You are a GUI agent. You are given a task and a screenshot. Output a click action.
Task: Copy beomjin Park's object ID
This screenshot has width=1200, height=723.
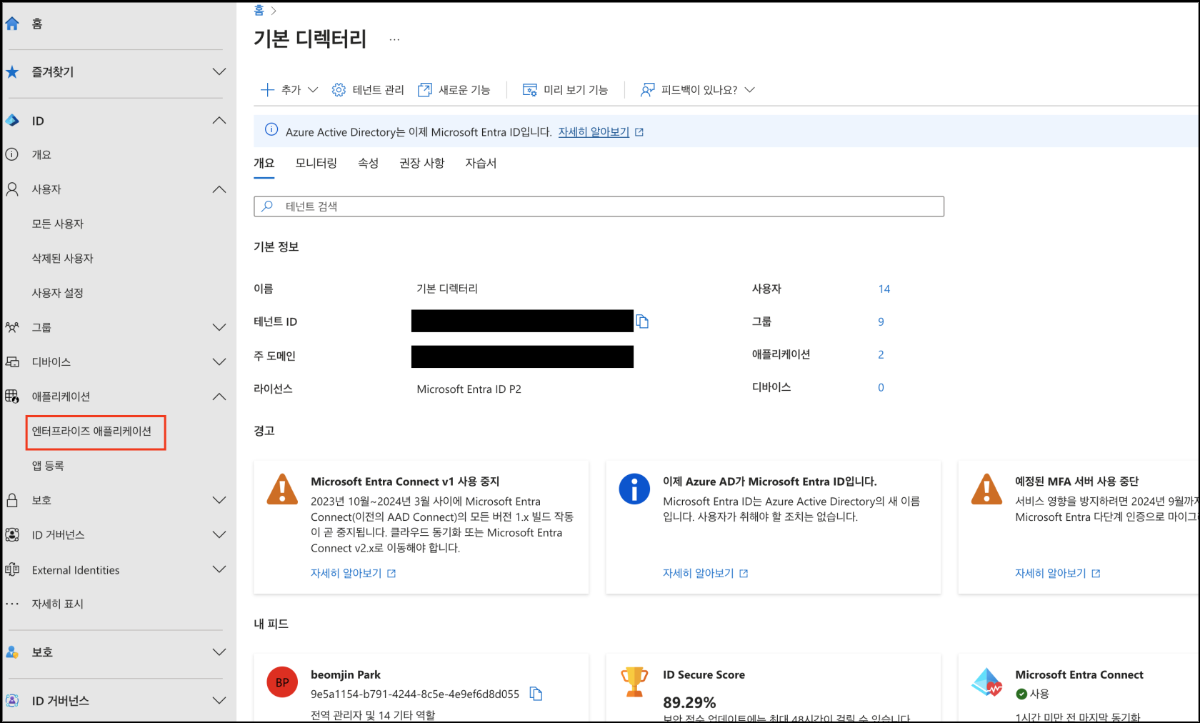coord(536,694)
